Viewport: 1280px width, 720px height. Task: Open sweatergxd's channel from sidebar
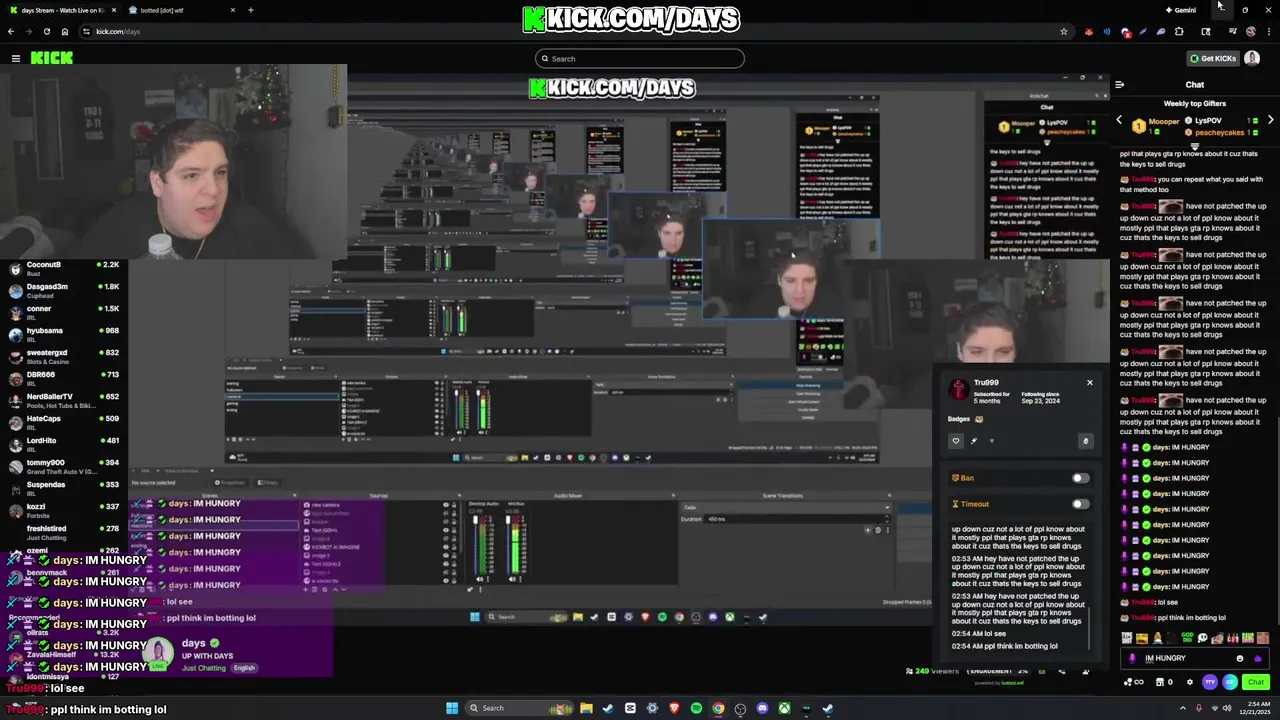pos(64,357)
